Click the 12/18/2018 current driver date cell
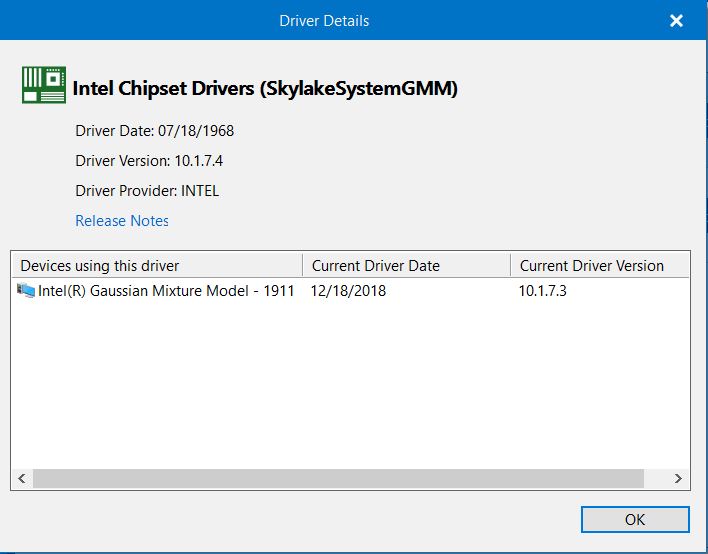 pyautogui.click(x=348, y=291)
